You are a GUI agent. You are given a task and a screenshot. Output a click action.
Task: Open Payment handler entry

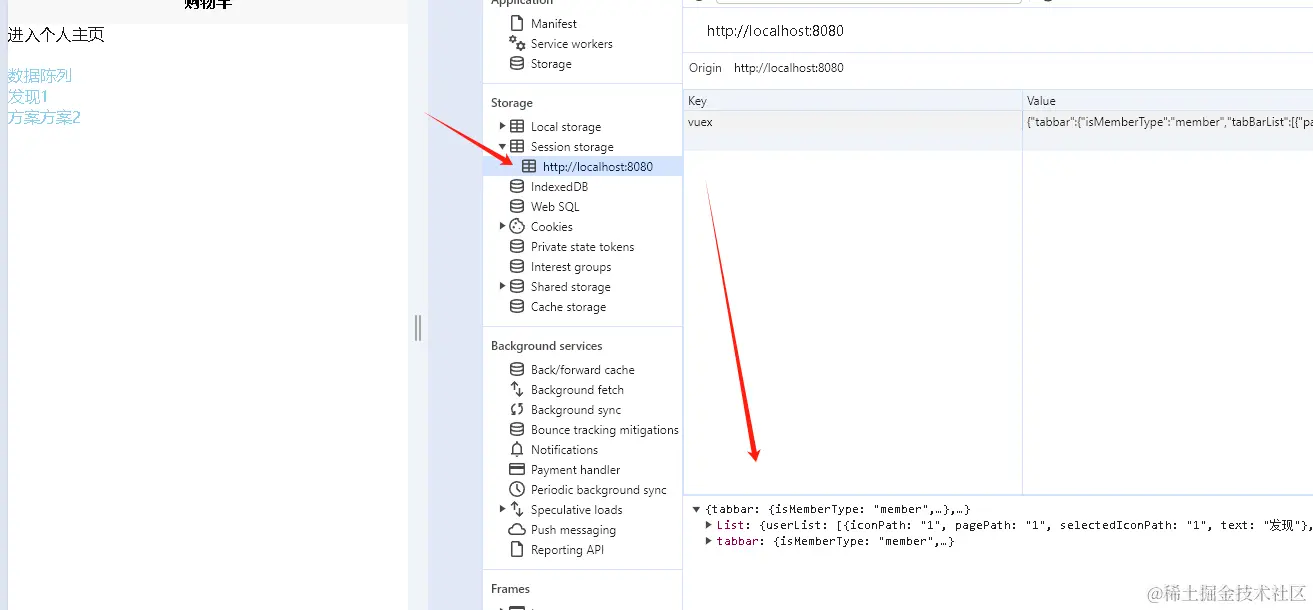575,469
